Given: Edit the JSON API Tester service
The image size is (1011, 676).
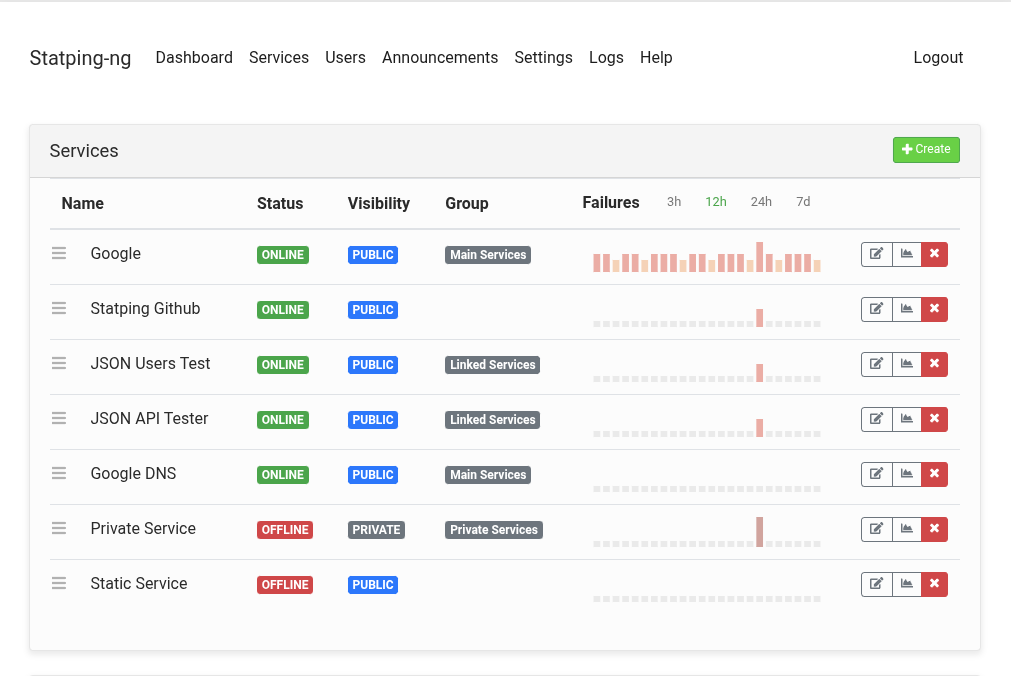Looking at the screenshot, I should click(876, 419).
